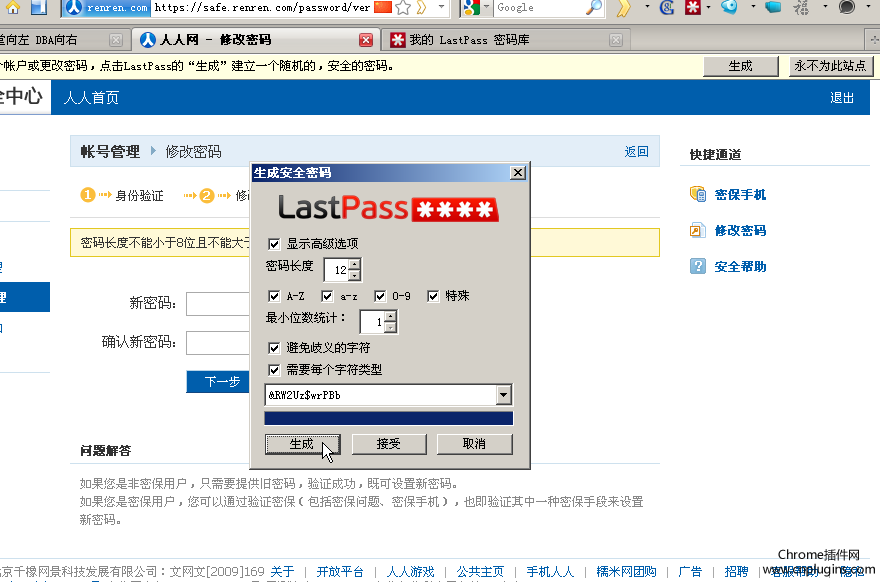Go to 人人首页 in blue header
The width and height of the screenshot is (880, 582).
tap(91, 98)
